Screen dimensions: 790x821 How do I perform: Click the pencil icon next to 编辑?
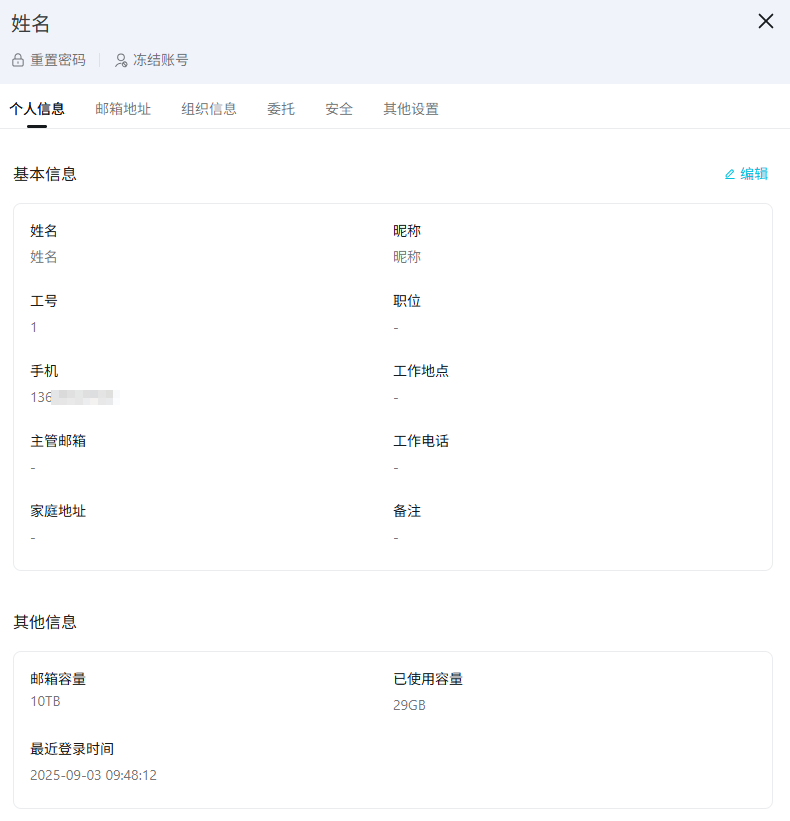click(730, 174)
